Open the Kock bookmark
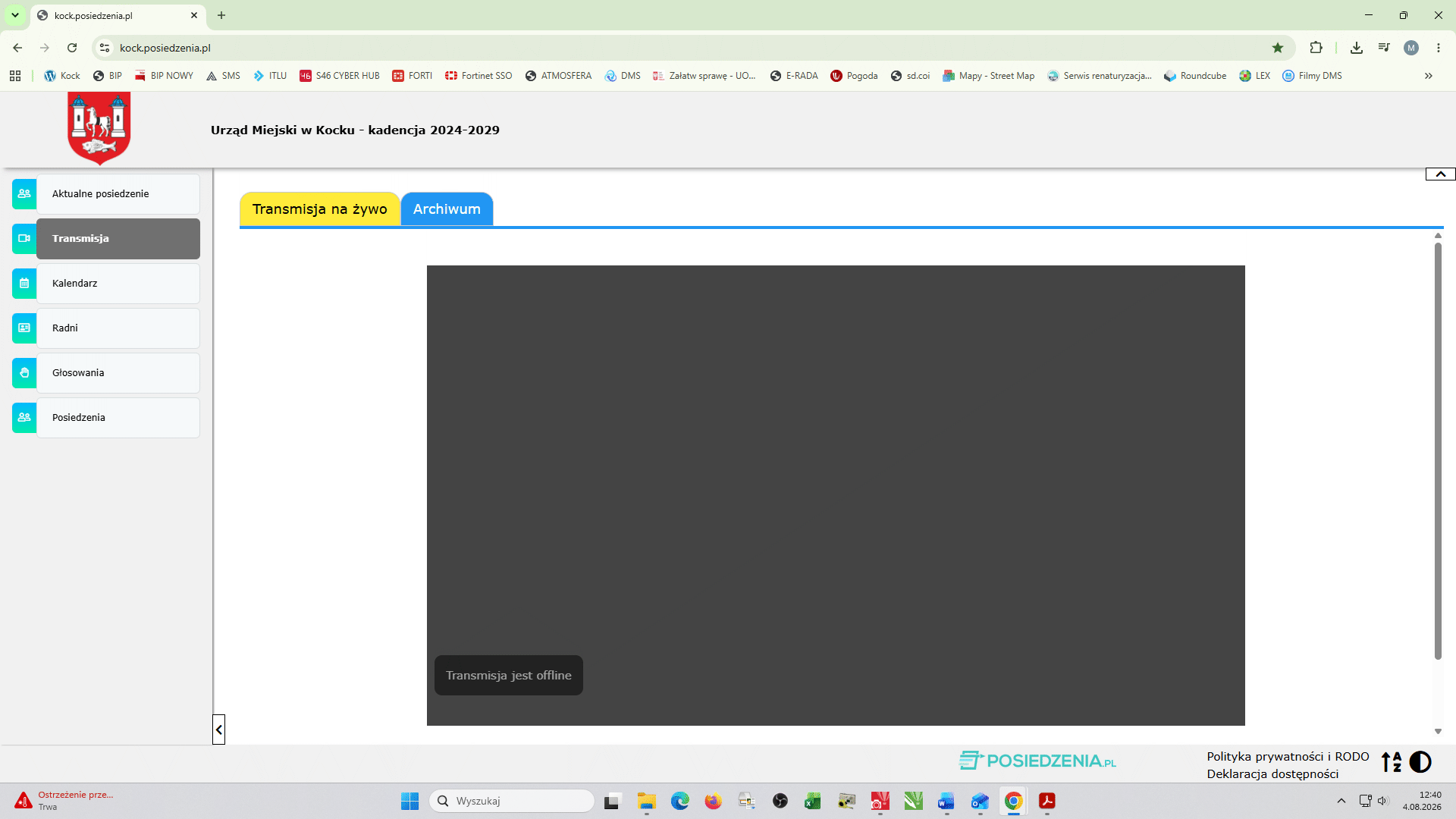Image resolution: width=1456 pixels, height=819 pixels. [x=62, y=76]
